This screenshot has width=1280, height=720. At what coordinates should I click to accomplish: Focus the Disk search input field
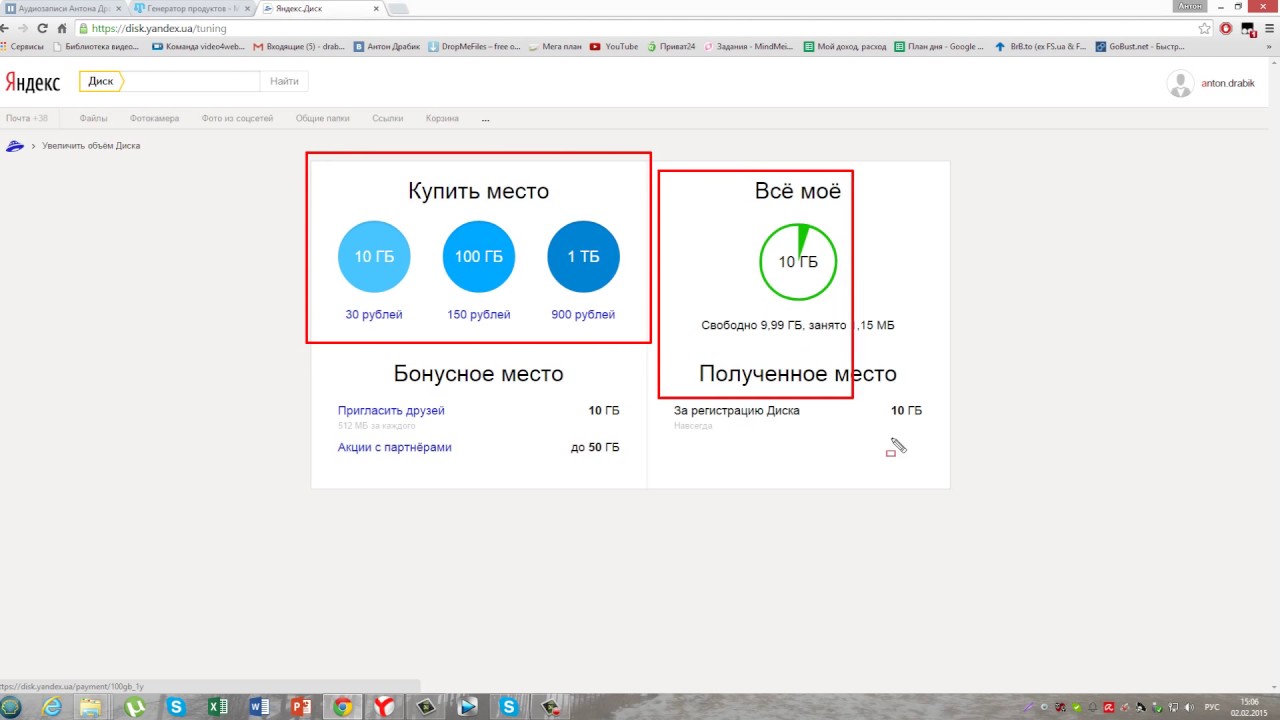click(x=191, y=82)
